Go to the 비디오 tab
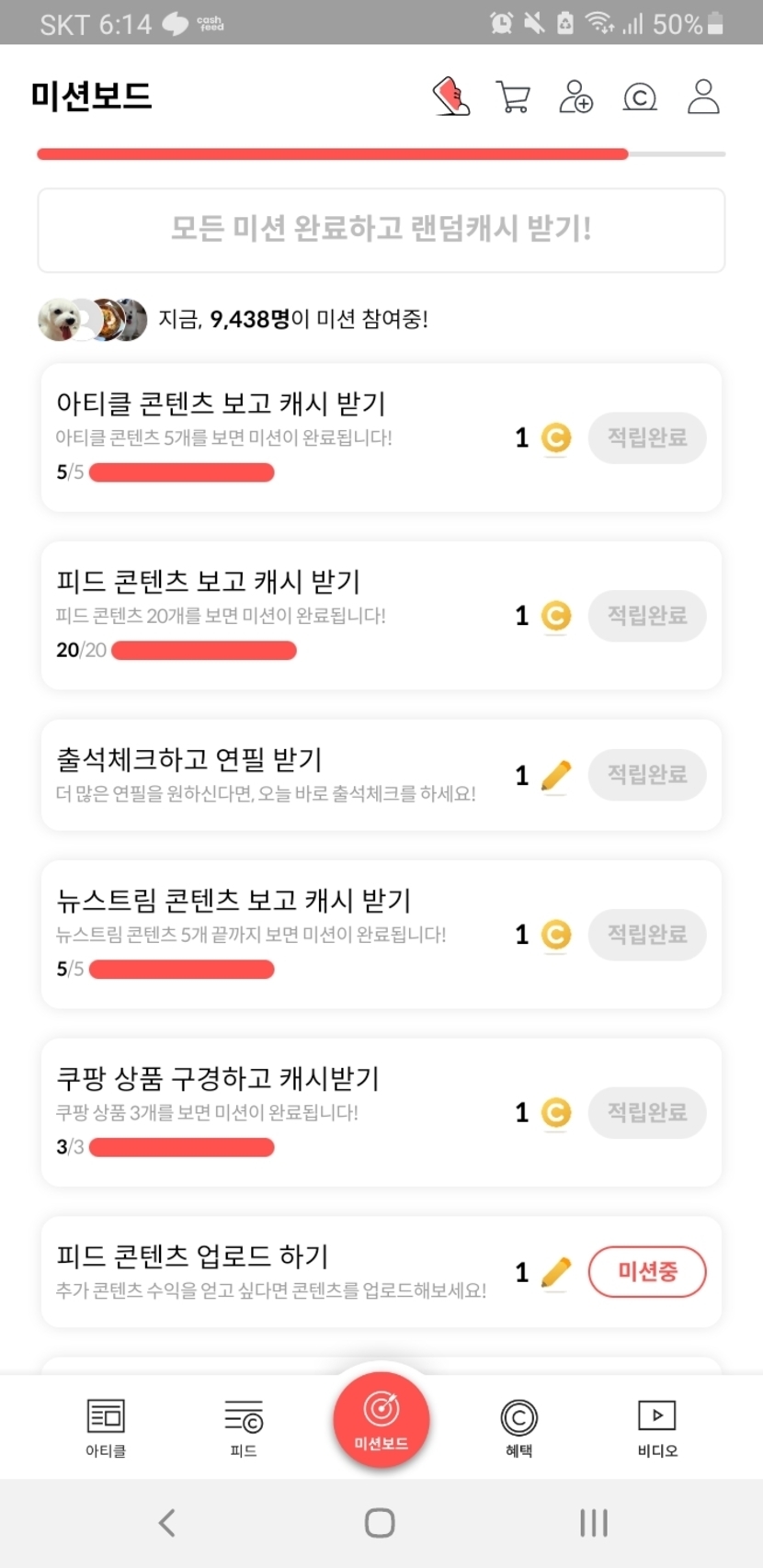 point(657,1426)
